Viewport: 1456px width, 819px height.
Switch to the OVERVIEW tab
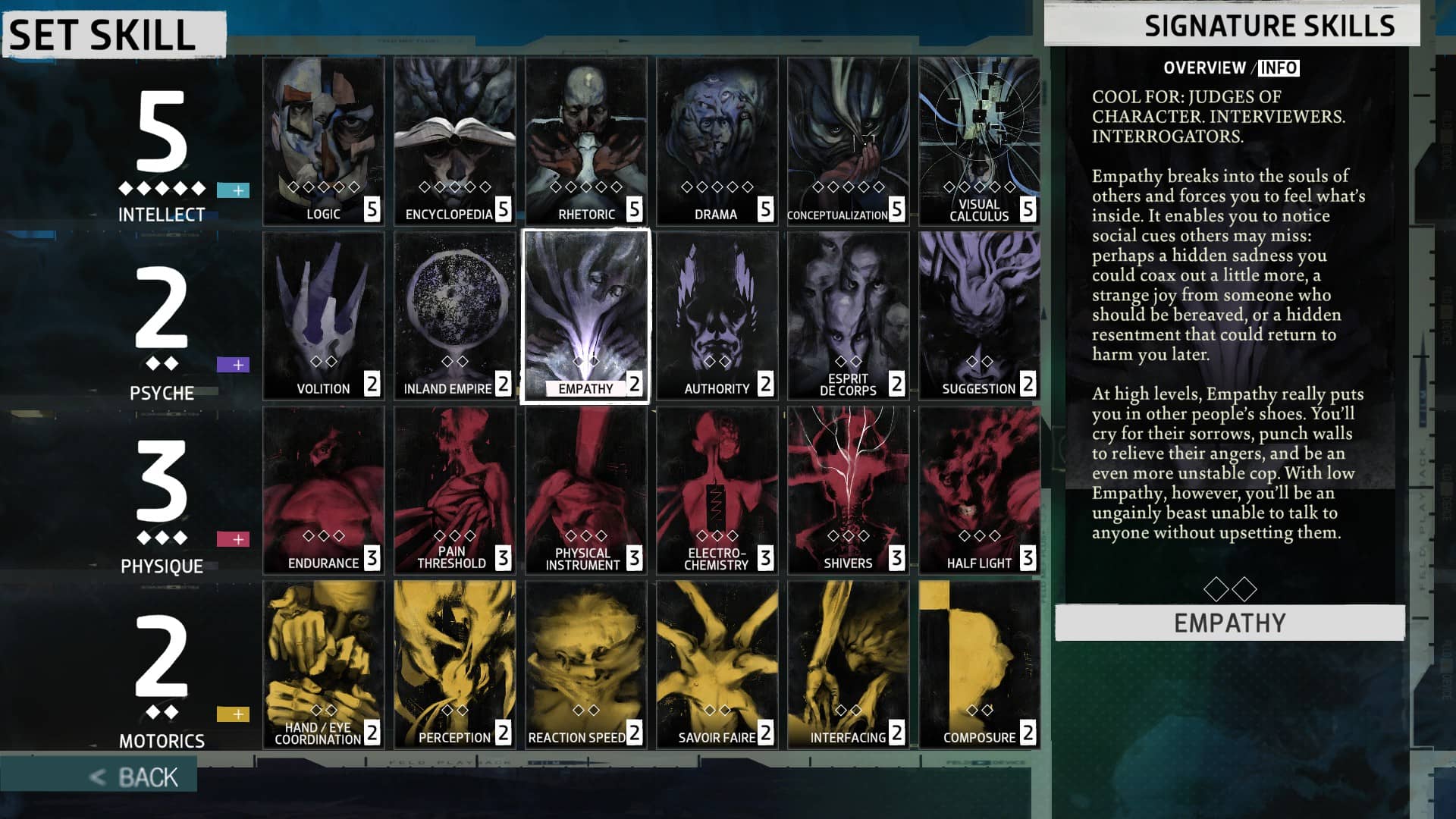(x=1204, y=67)
